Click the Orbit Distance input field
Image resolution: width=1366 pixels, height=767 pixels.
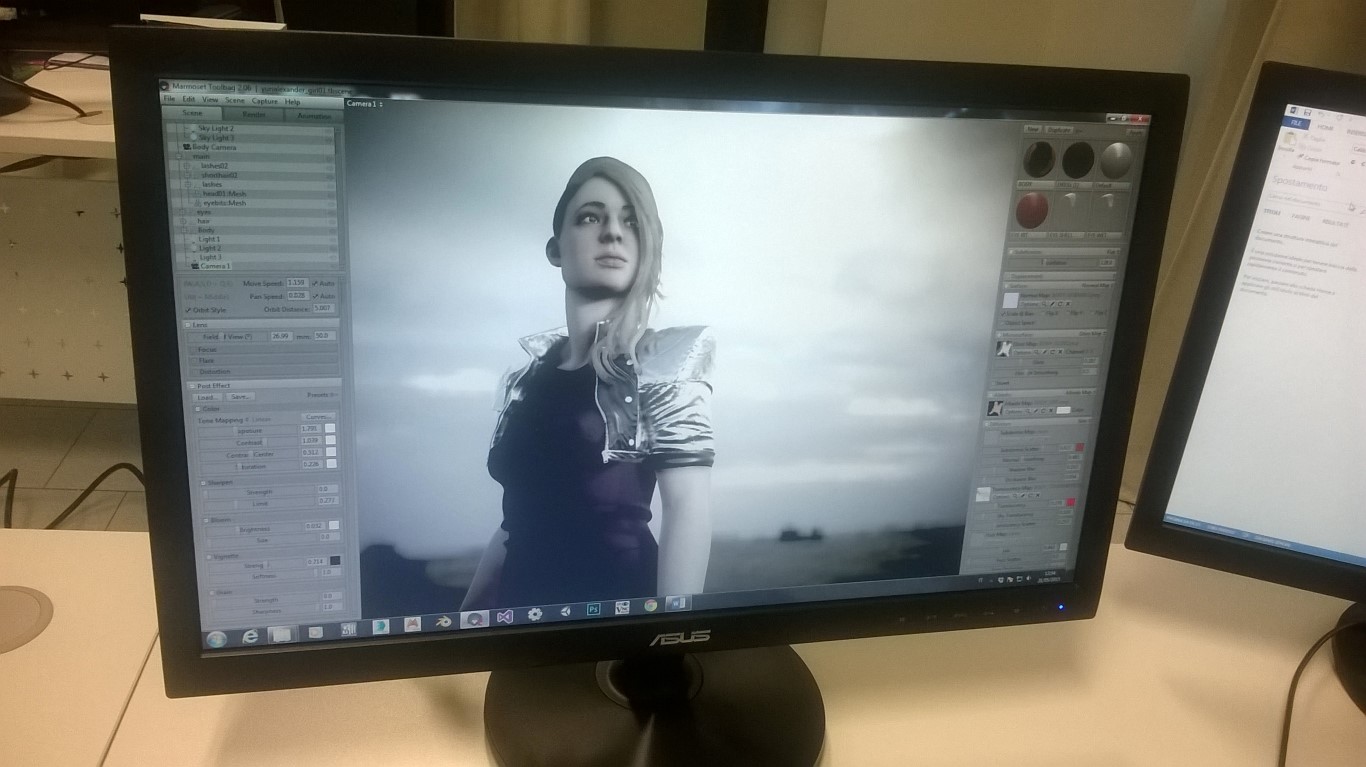(x=323, y=309)
